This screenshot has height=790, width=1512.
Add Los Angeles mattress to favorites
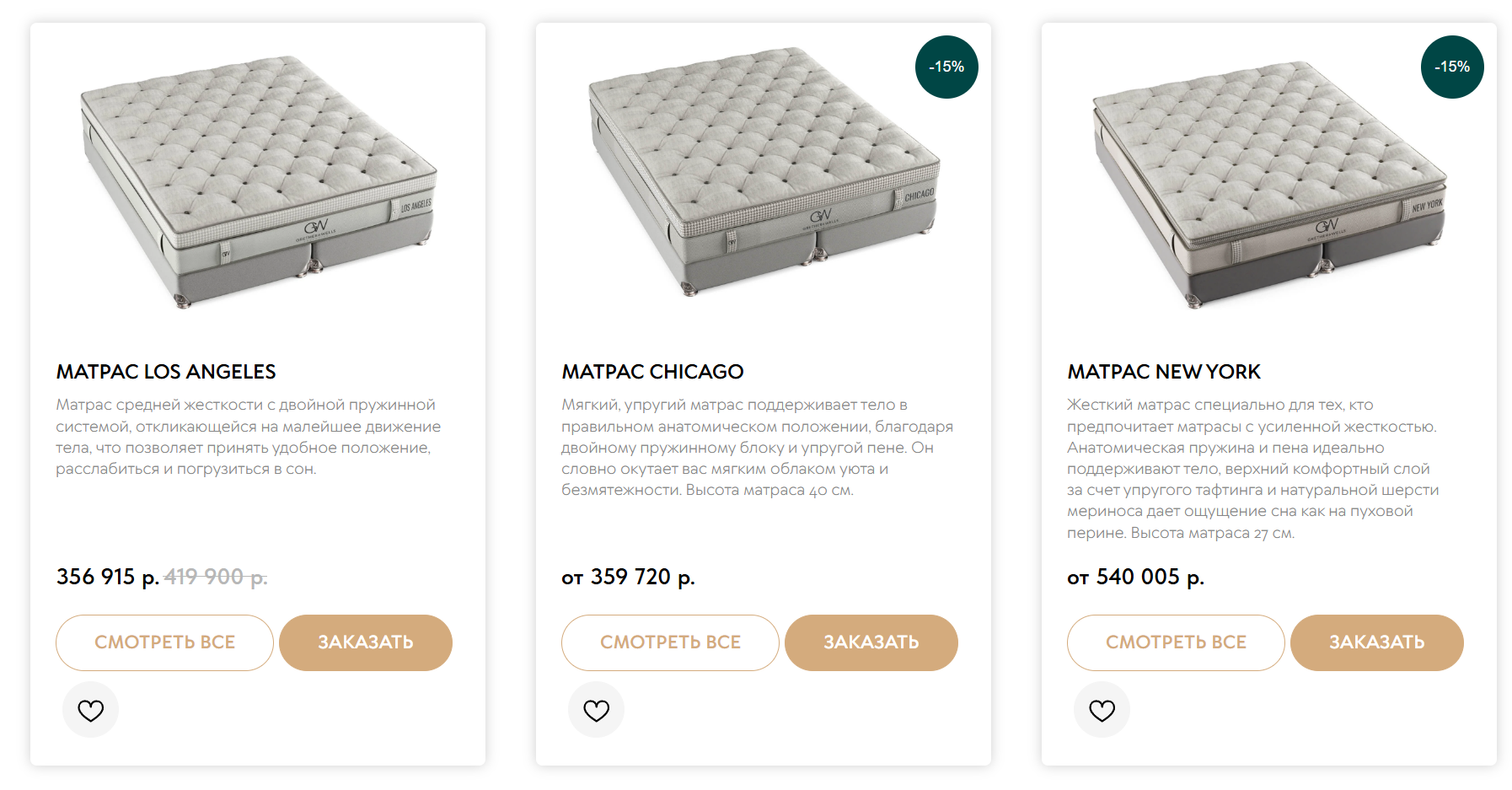[90, 710]
